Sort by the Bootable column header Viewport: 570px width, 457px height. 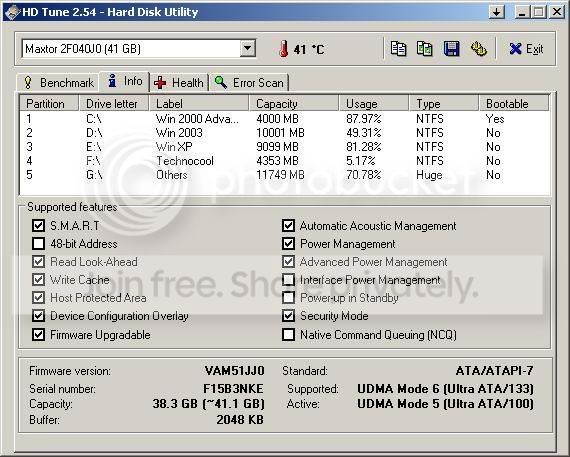click(514, 104)
